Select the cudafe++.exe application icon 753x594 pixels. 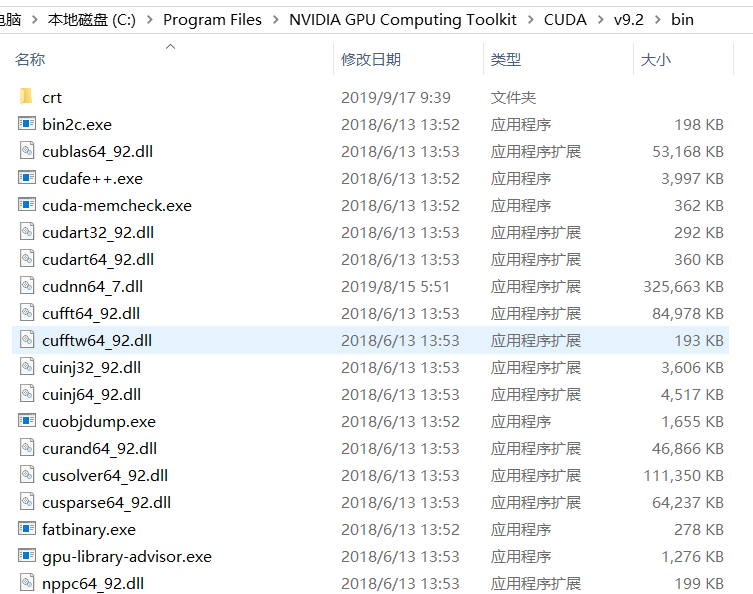point(26,178)
